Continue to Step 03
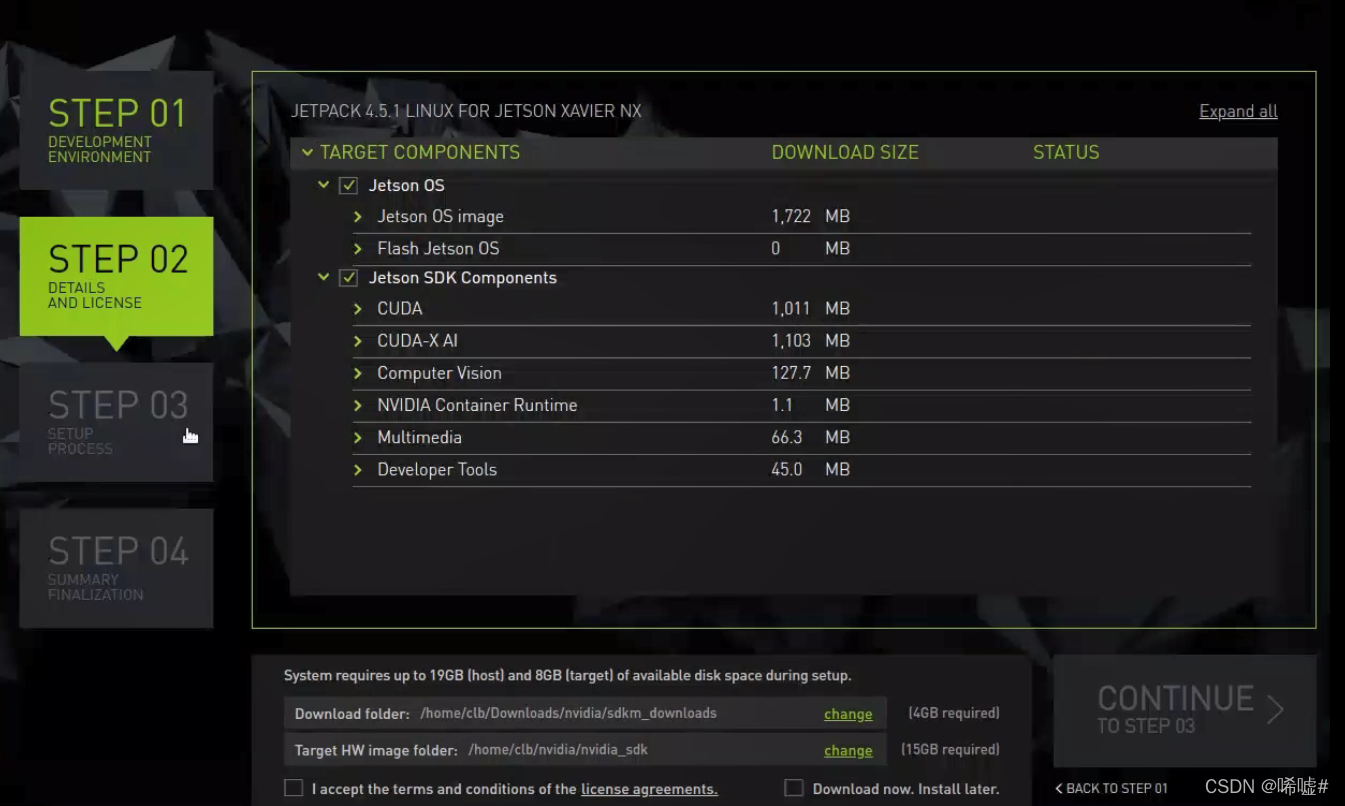Screen dimensions: 1345x806 (1185, 711)
